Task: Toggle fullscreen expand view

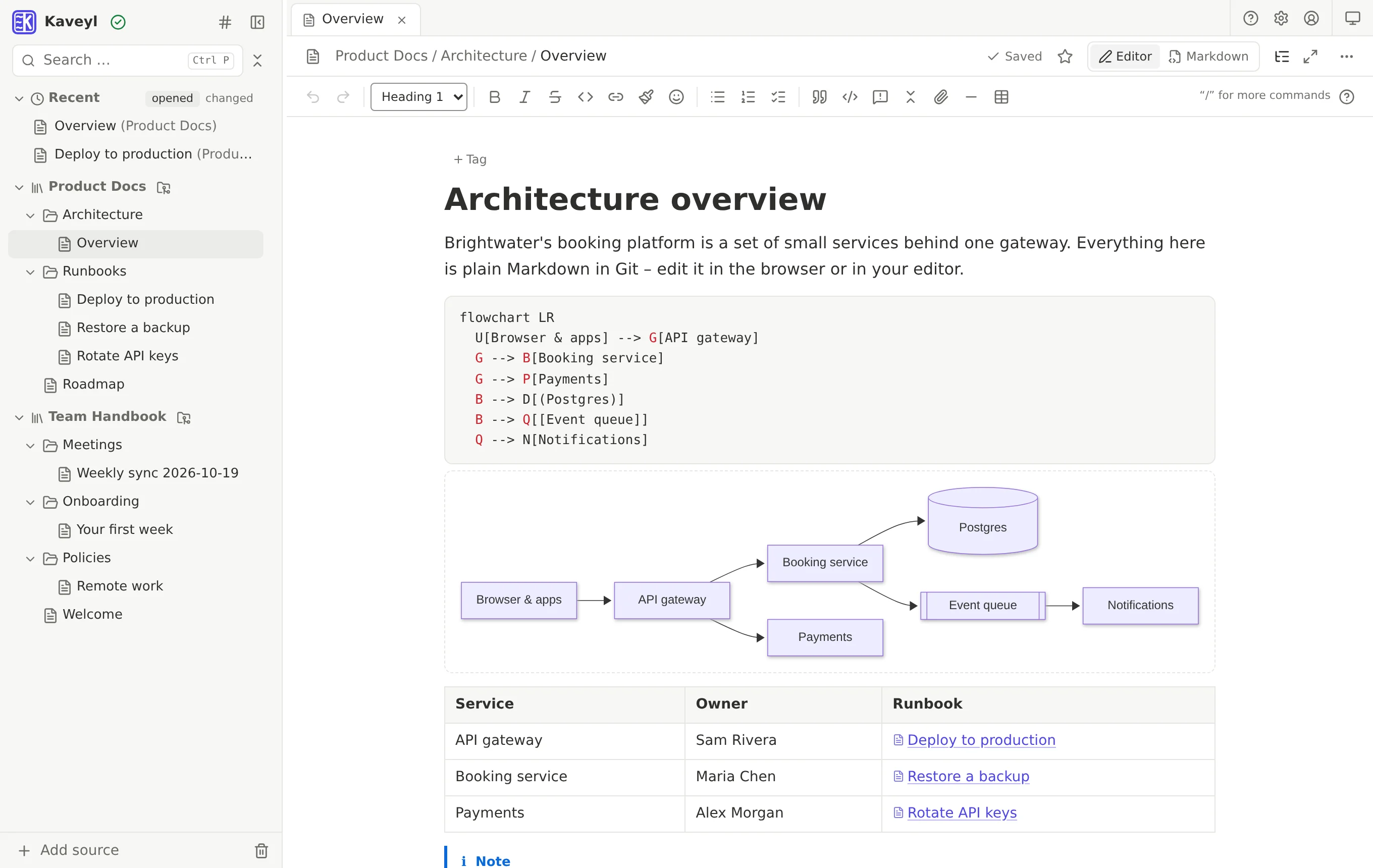Action: pos(1310,57)
